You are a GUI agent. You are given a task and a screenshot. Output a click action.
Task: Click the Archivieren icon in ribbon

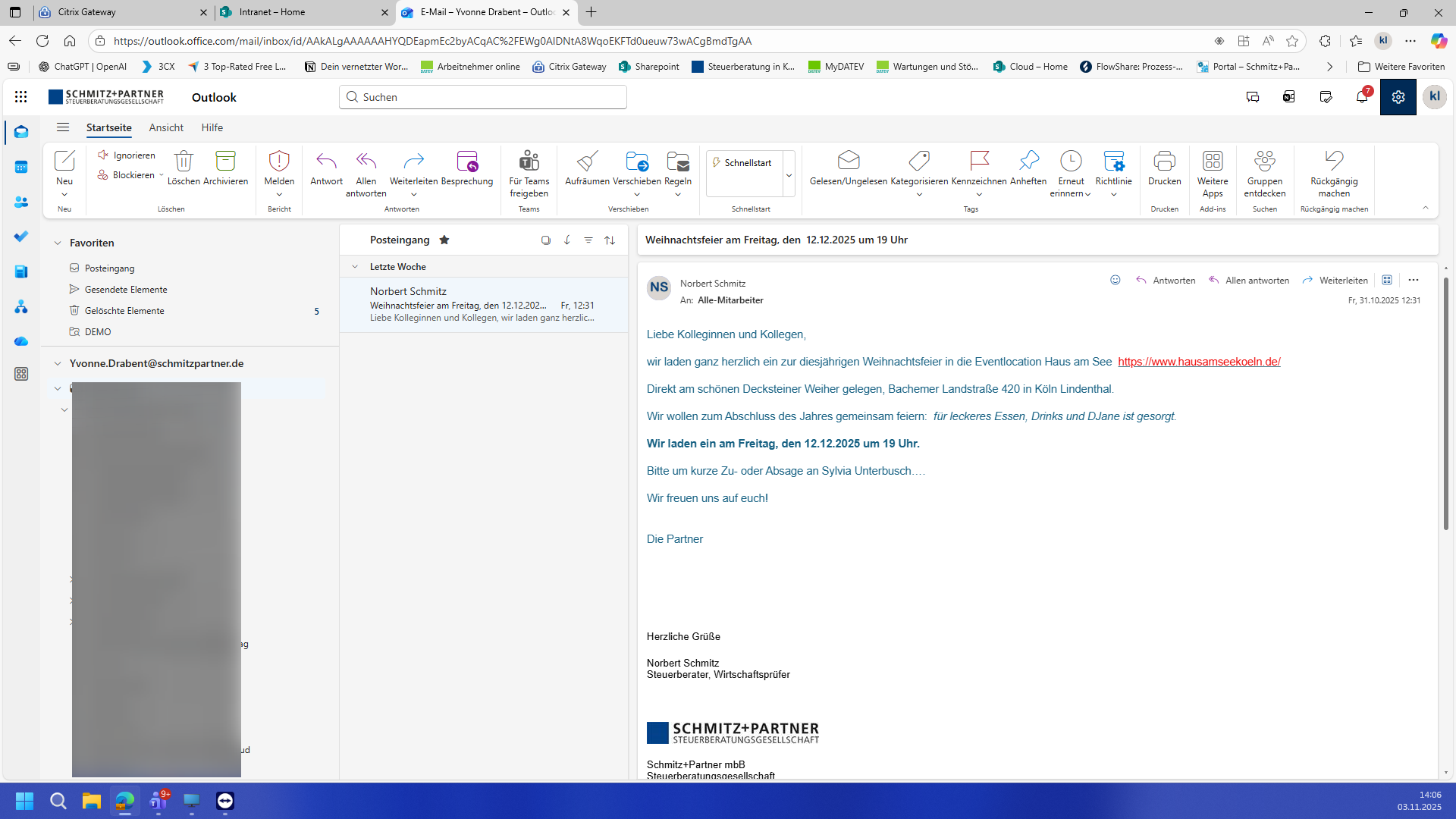tap(225, 162)
